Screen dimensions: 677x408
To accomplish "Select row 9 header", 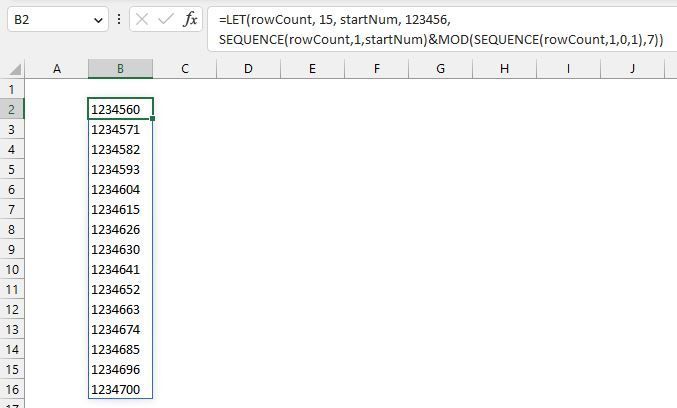I will (12, 250).
